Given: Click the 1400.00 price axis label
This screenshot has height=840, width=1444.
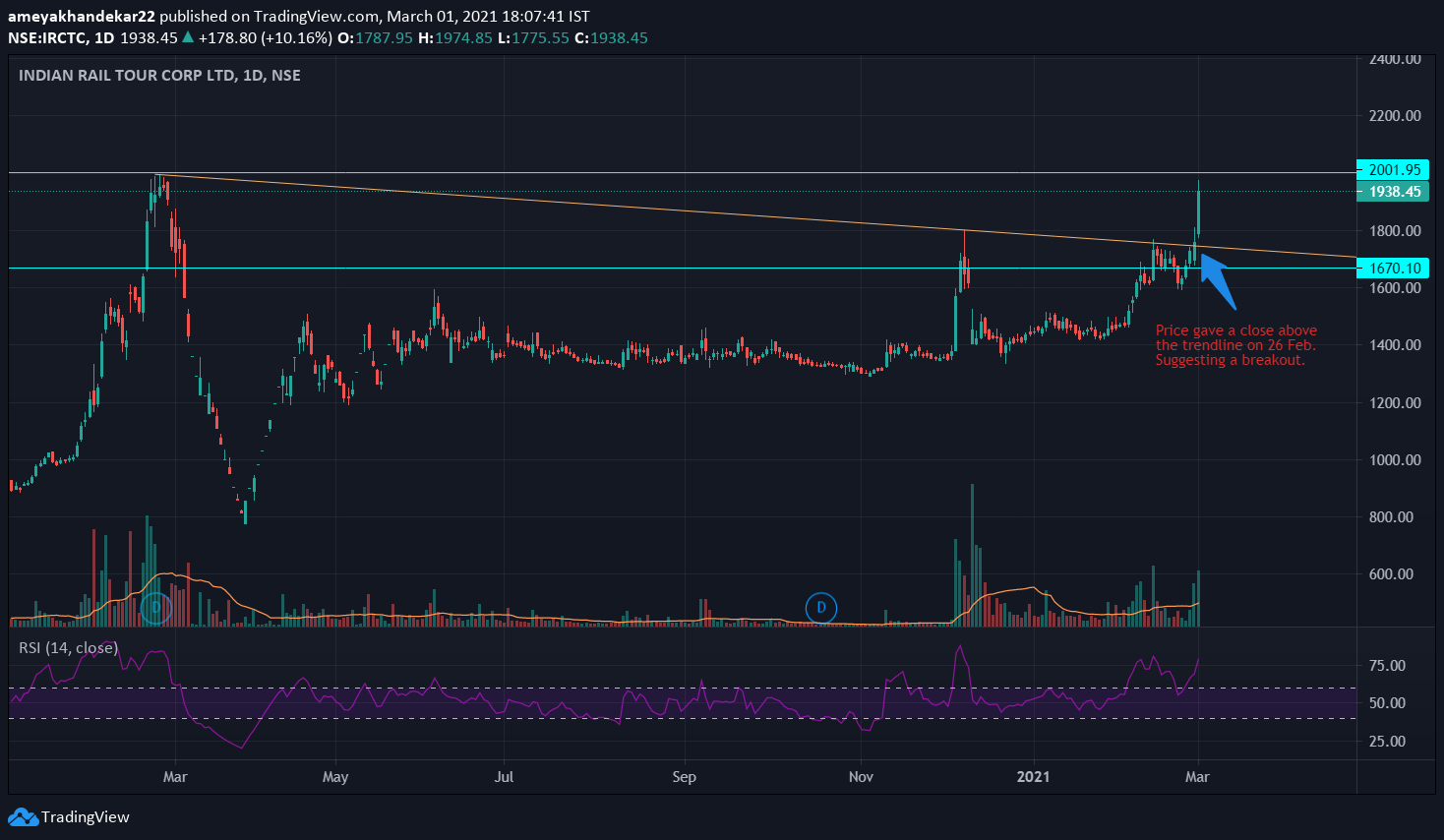Looking at the screenshot, I should [1395, 345].
